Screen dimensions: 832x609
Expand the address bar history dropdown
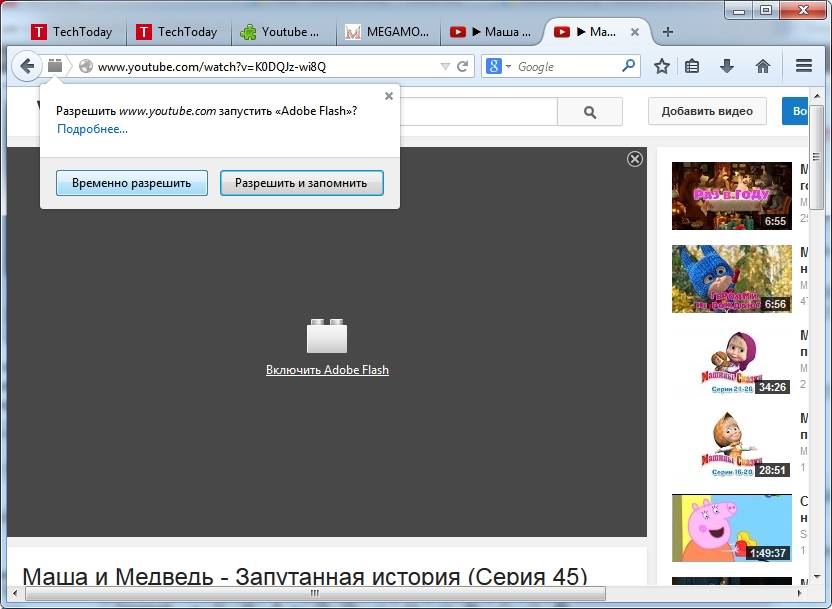click(x=445, y=67)
